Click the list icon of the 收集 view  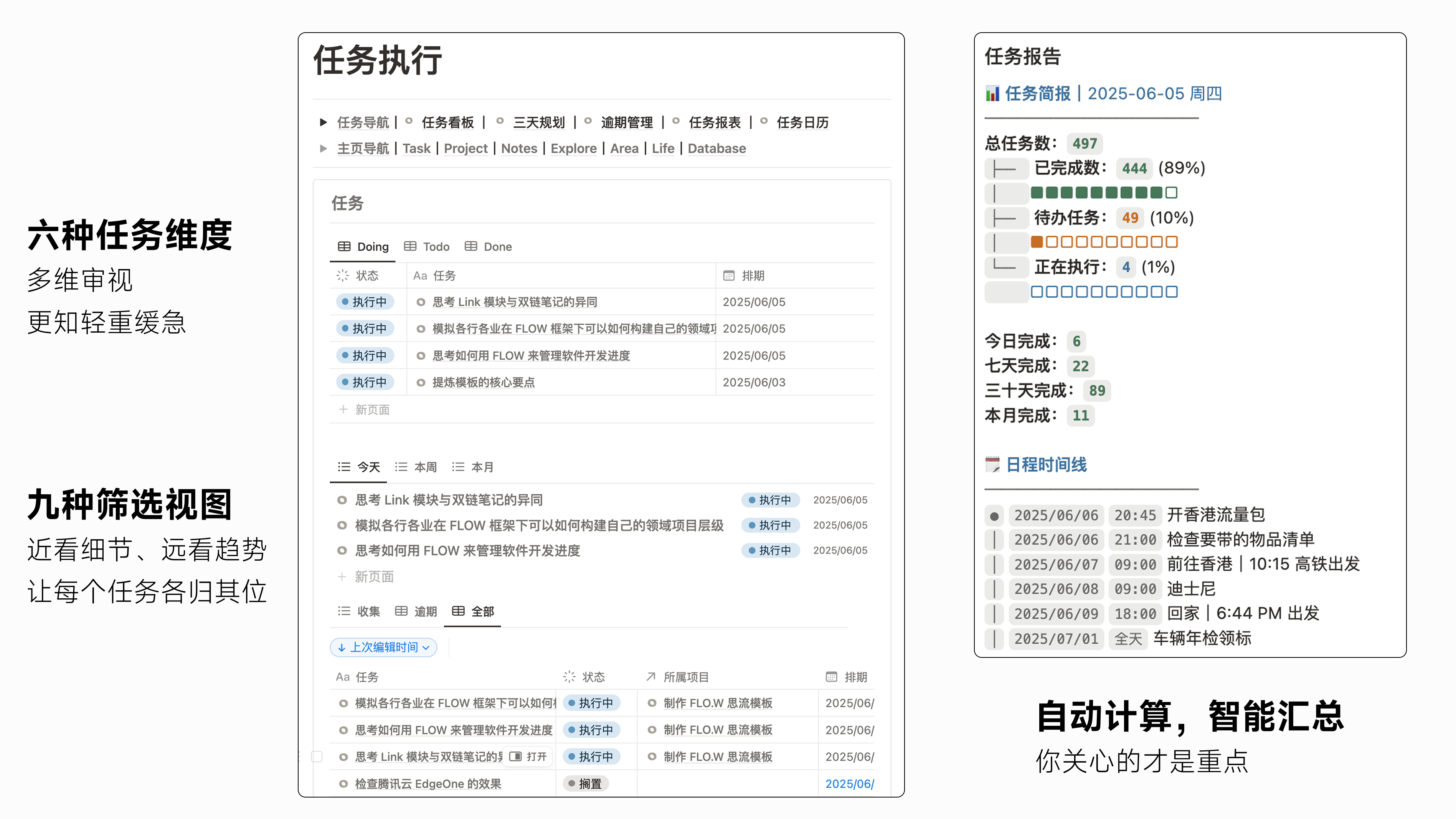(x=343, y=612)
